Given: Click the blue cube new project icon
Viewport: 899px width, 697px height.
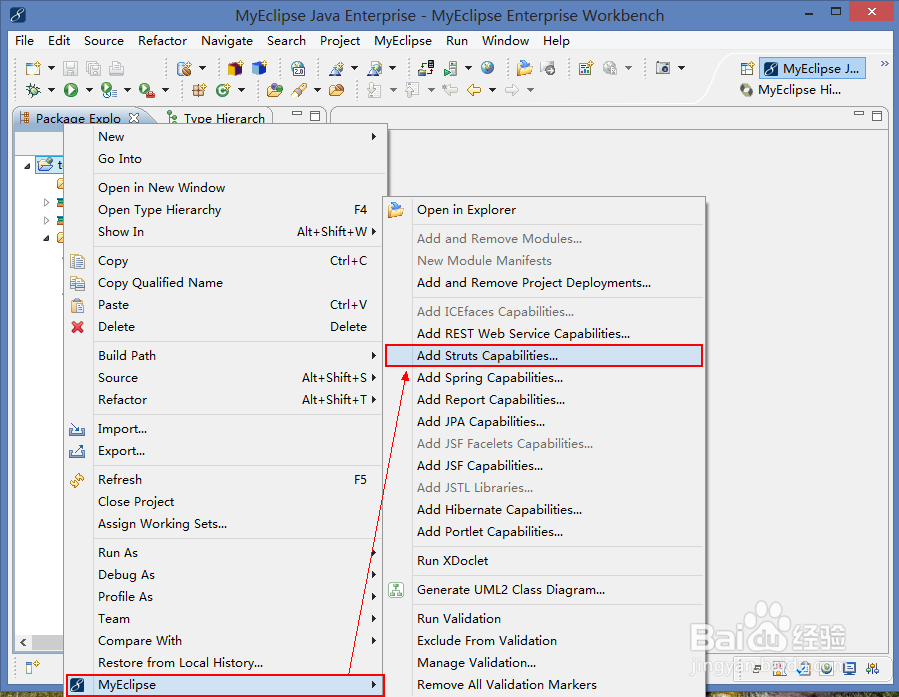Looking at the screenshot, I should pos(259,68).
